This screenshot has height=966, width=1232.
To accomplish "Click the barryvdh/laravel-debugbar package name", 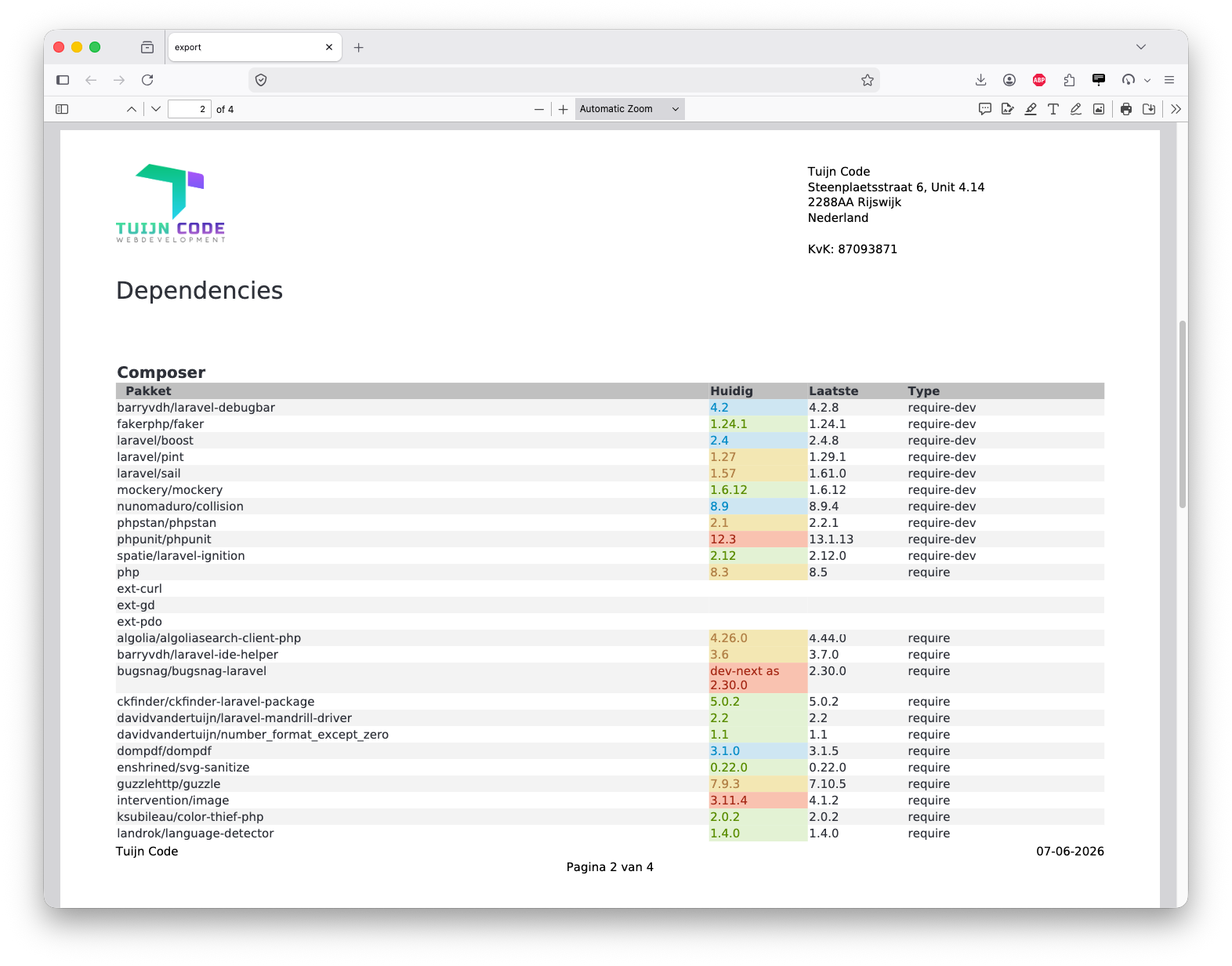I will coord(196,408).
